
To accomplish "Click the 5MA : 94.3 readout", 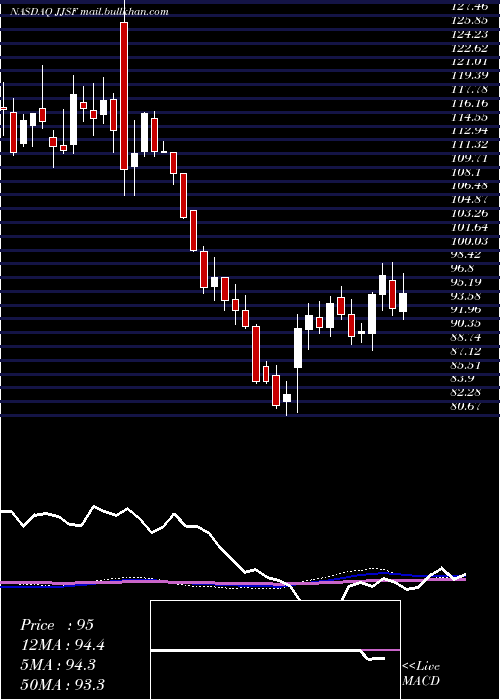I will pyautogui.click(x=58, y=665).
